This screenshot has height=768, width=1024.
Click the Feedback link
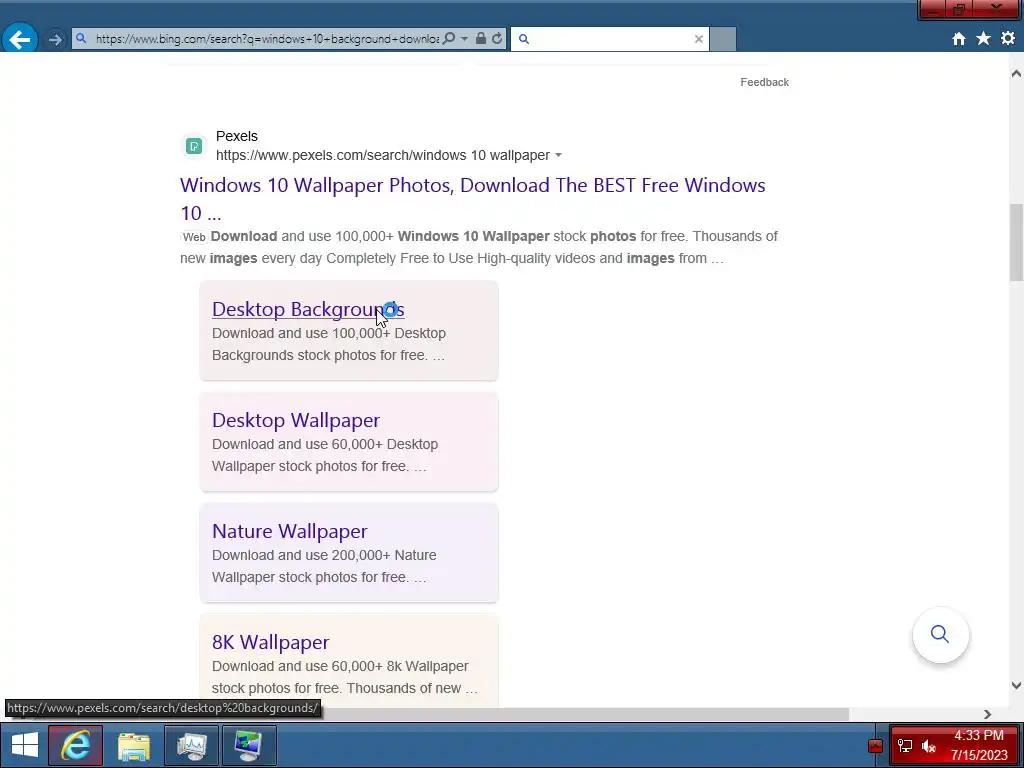coord(764,82)
